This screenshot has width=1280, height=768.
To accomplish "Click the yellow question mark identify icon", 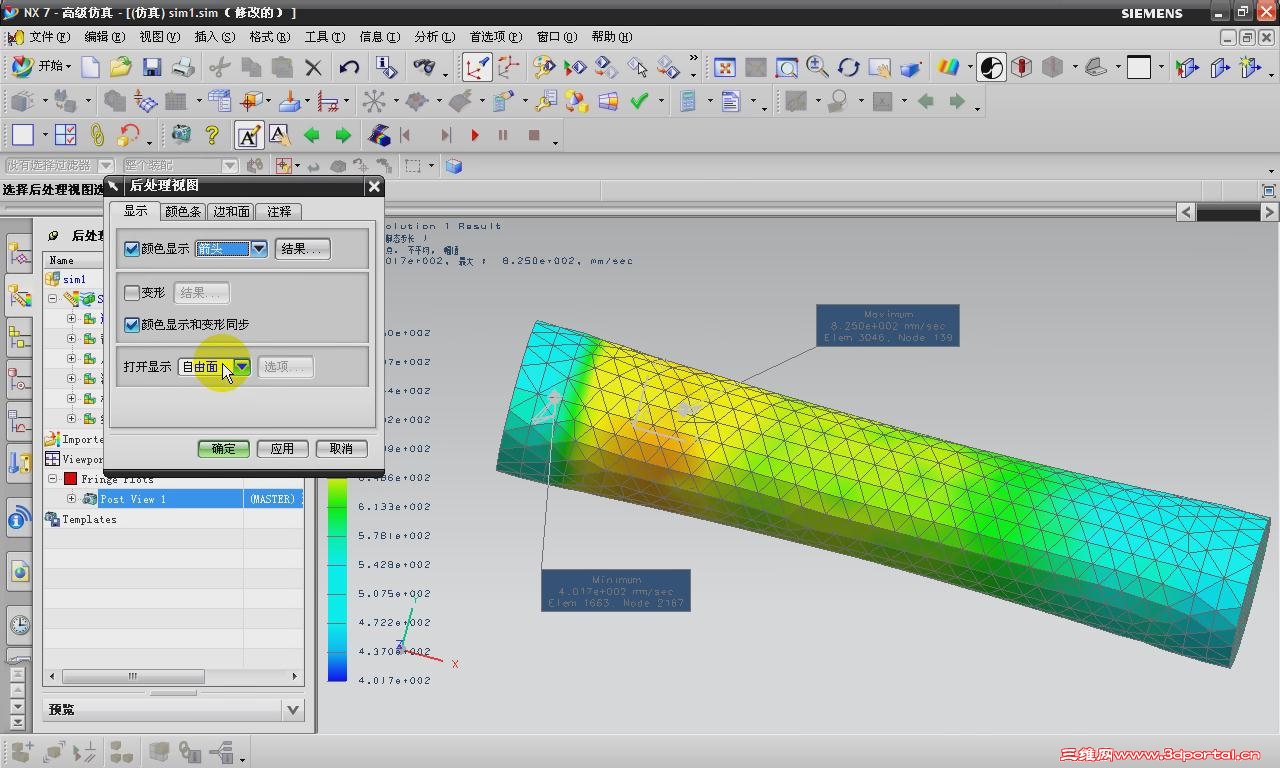I will tap(212, 134).
